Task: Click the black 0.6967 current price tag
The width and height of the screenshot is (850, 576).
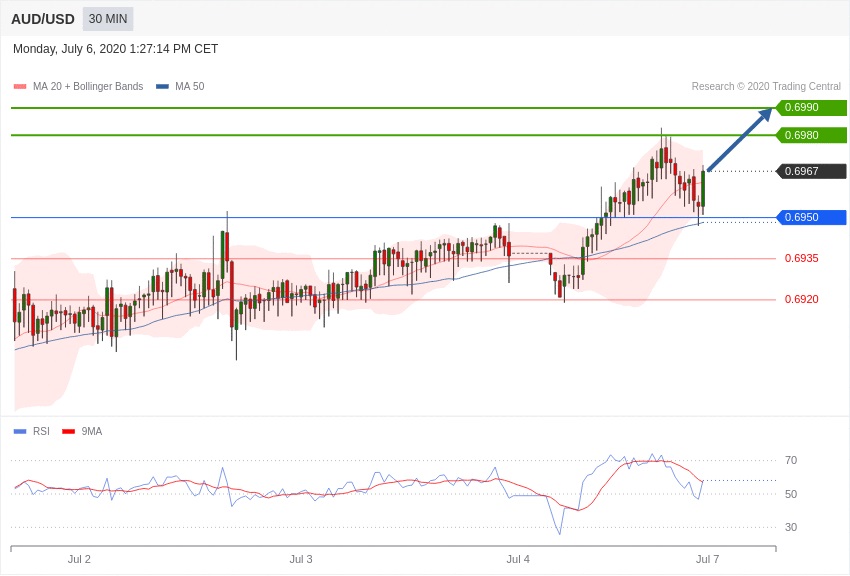Action: 811,171
